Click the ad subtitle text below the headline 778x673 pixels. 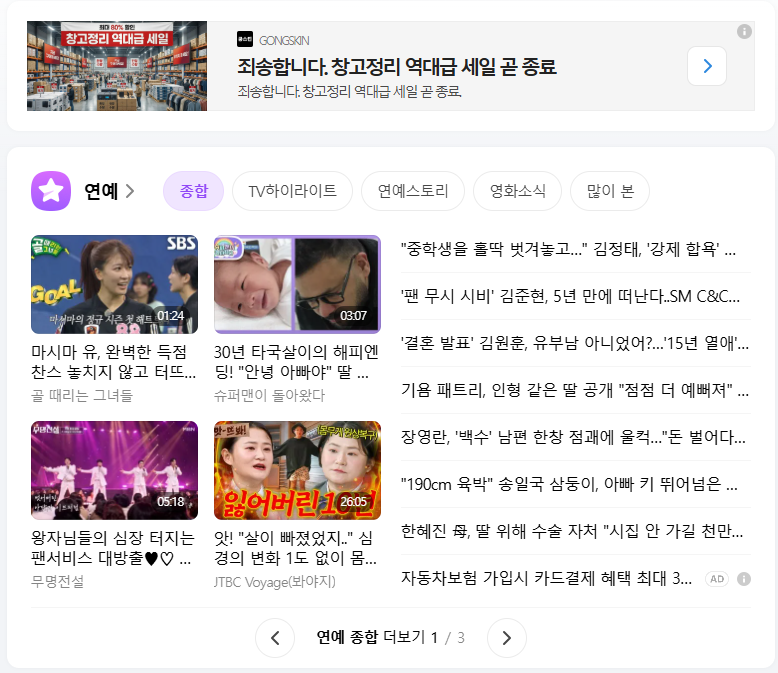(349, 91)
